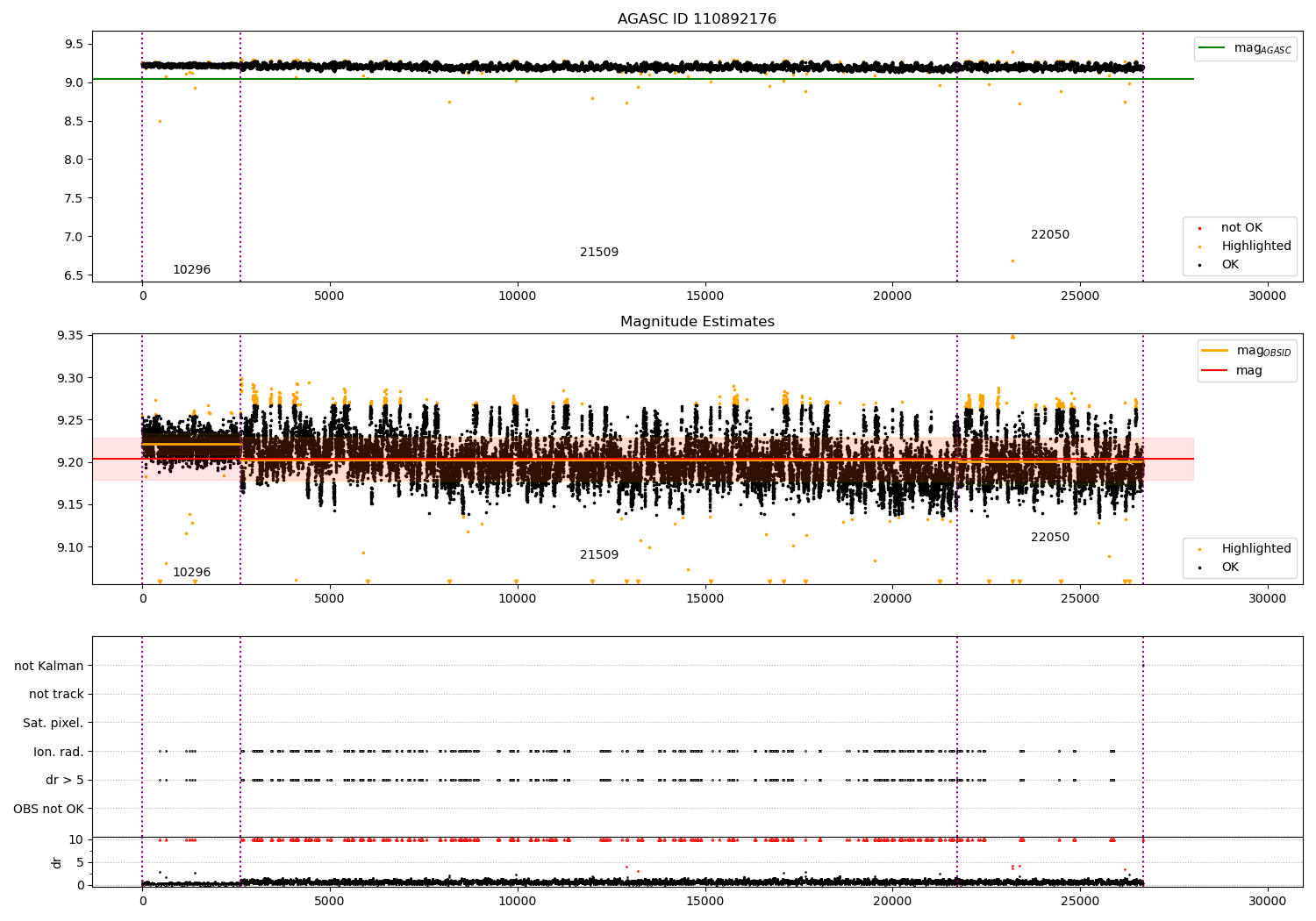Click the 21509 obsid label in middle plot
This screenshot has height=921, width=1316.
599,555
